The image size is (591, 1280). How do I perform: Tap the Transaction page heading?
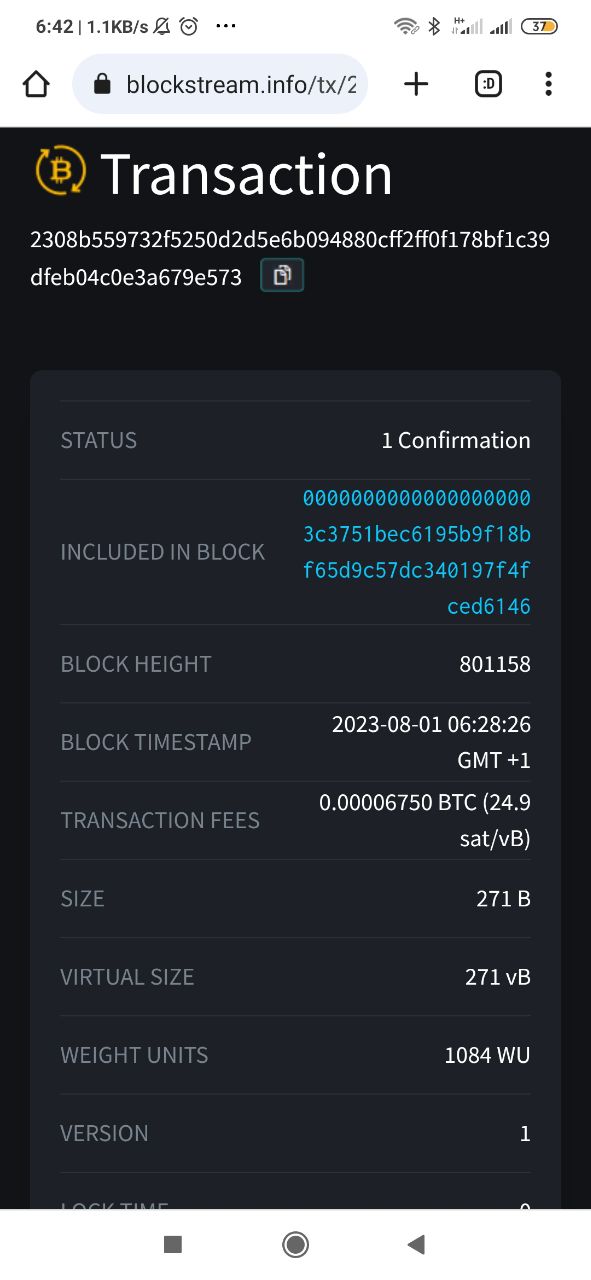coord(246,173)
